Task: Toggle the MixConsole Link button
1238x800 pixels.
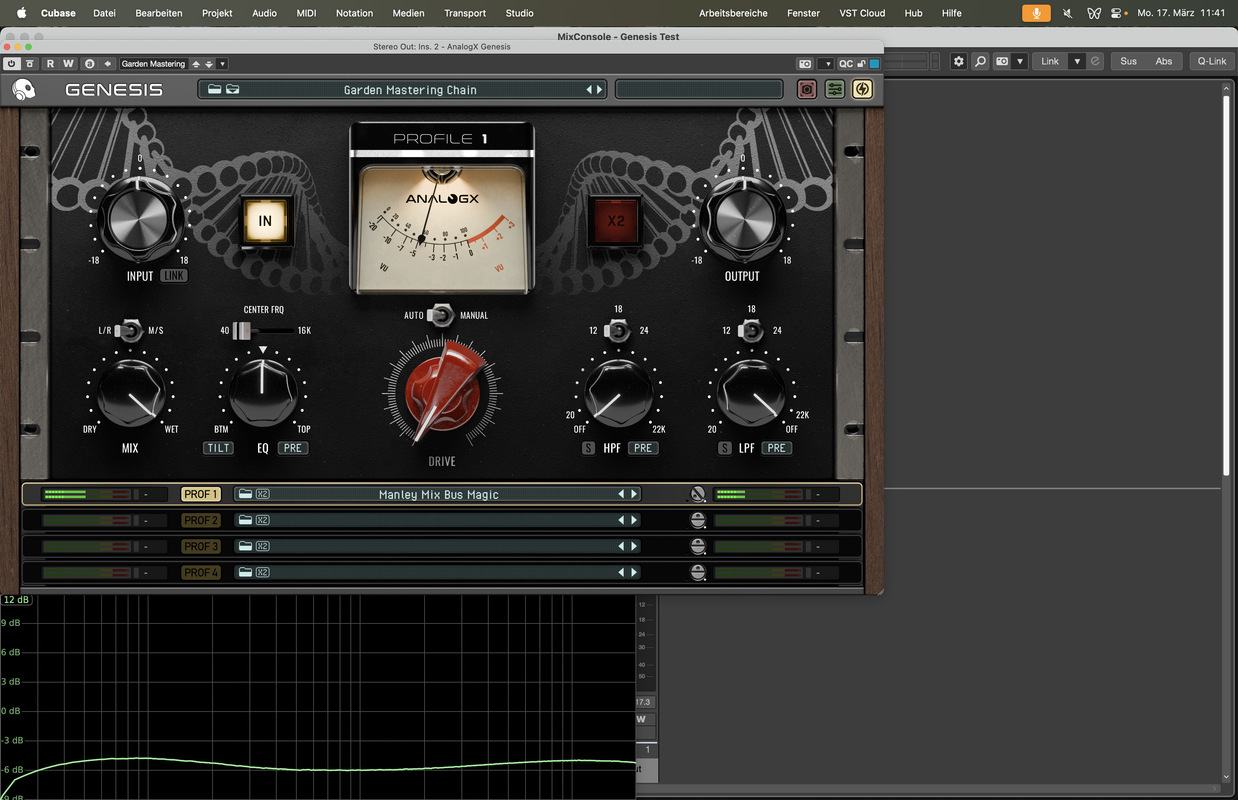Action: click(1050, 61)
